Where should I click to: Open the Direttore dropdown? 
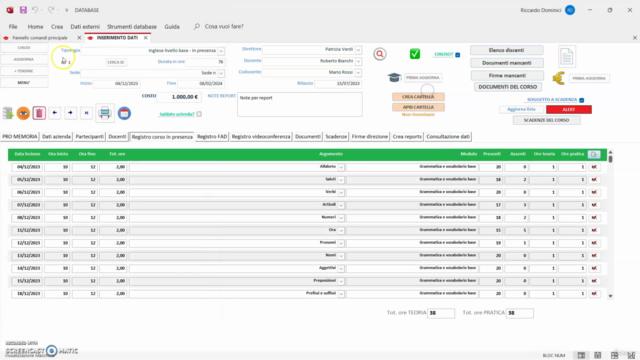point(358,50)
